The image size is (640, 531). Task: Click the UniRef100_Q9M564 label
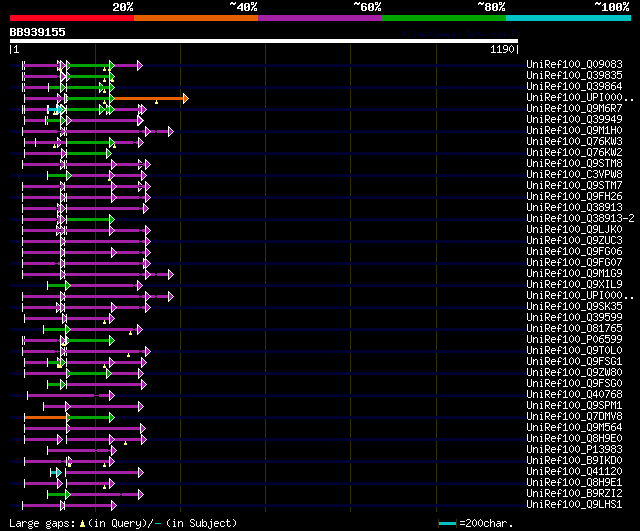574,428
